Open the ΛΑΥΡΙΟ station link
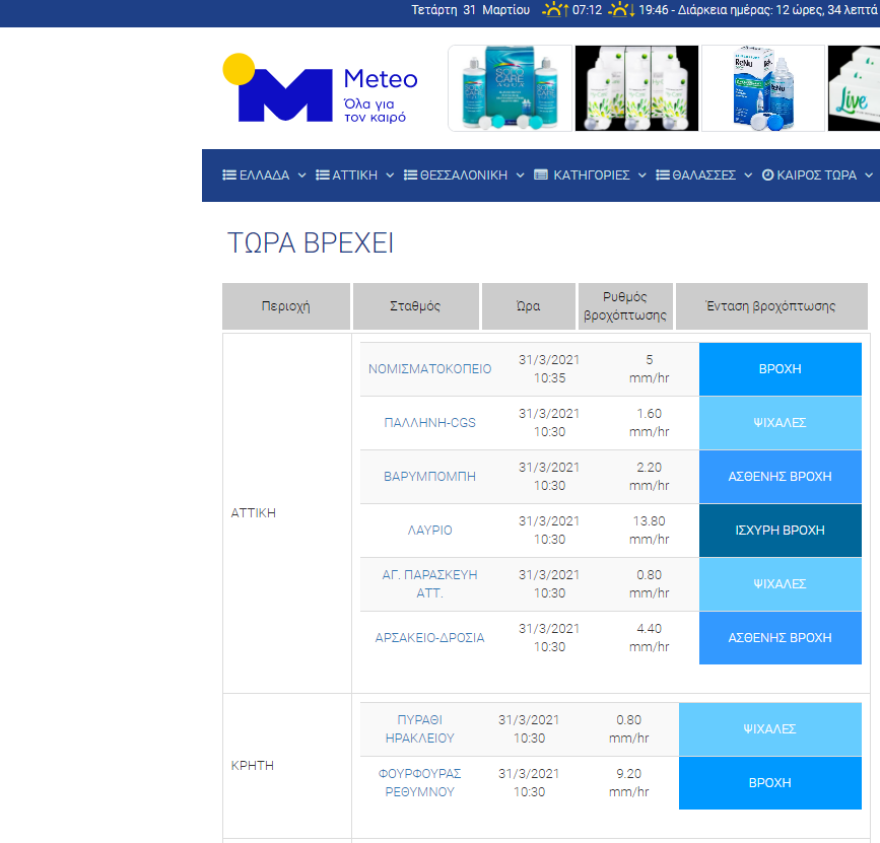The height and width of the screenshot is (843, 880). (430, 530)
